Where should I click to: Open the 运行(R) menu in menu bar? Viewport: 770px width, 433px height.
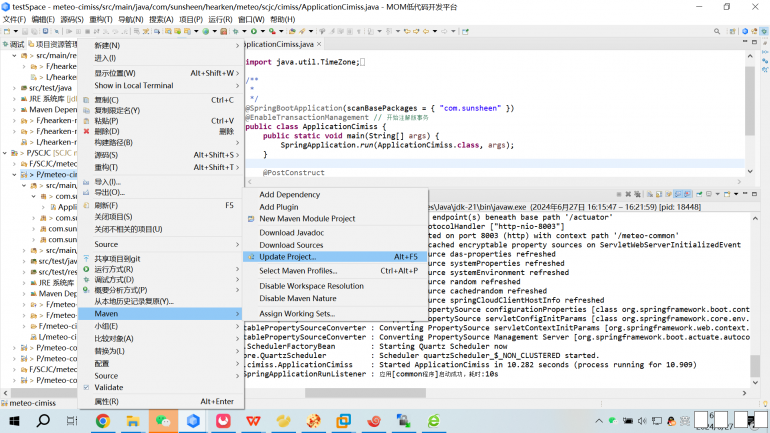point(220,19)
